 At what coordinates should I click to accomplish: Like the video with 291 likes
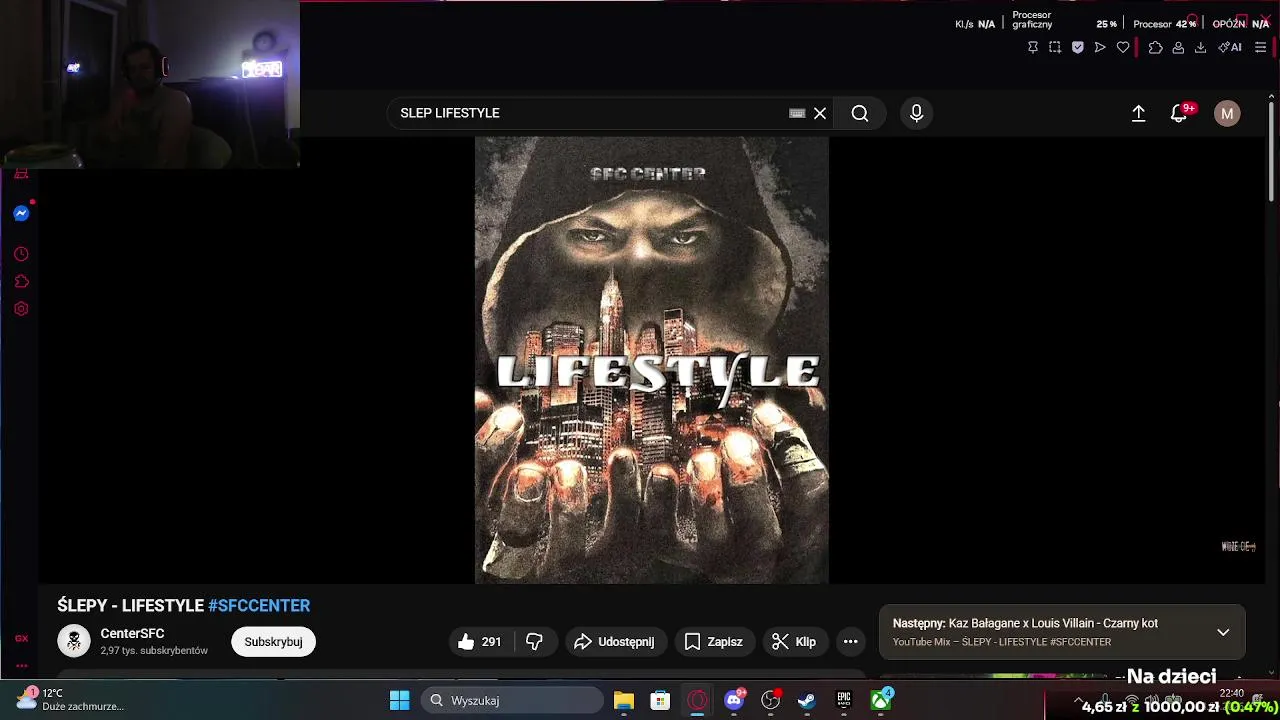point(479,642)
